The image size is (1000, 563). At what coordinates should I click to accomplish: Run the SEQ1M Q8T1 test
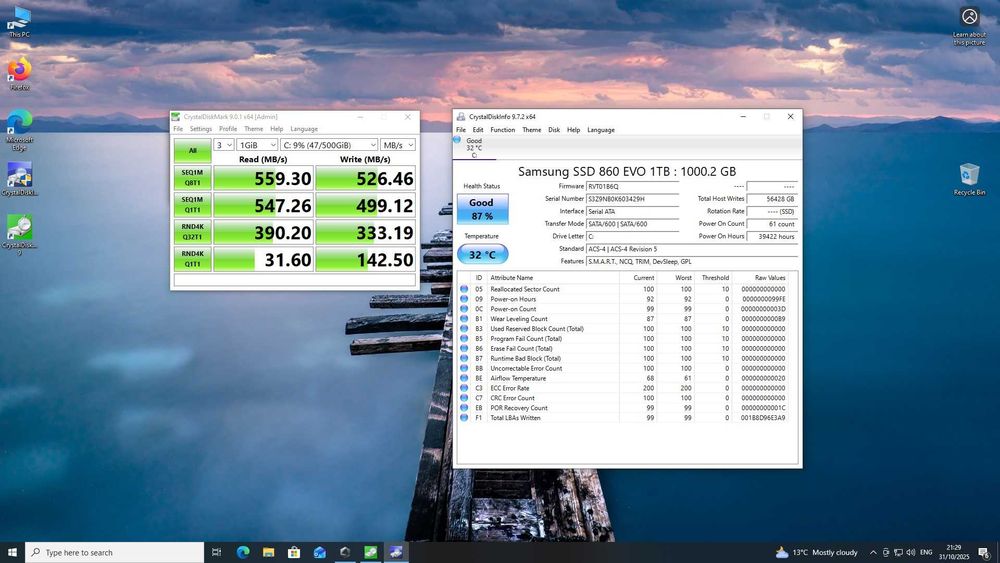coord(193,178)
